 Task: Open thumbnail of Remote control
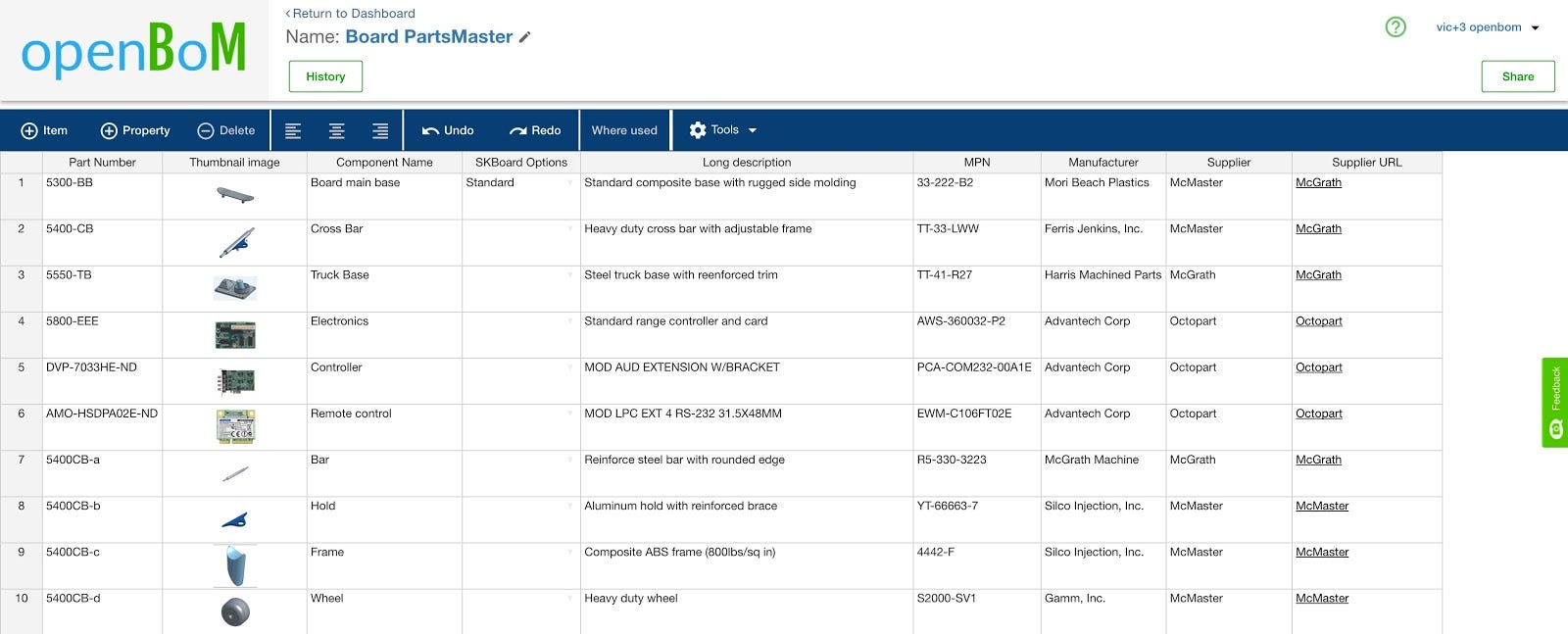pyautogui.click(x=235, y=427)
